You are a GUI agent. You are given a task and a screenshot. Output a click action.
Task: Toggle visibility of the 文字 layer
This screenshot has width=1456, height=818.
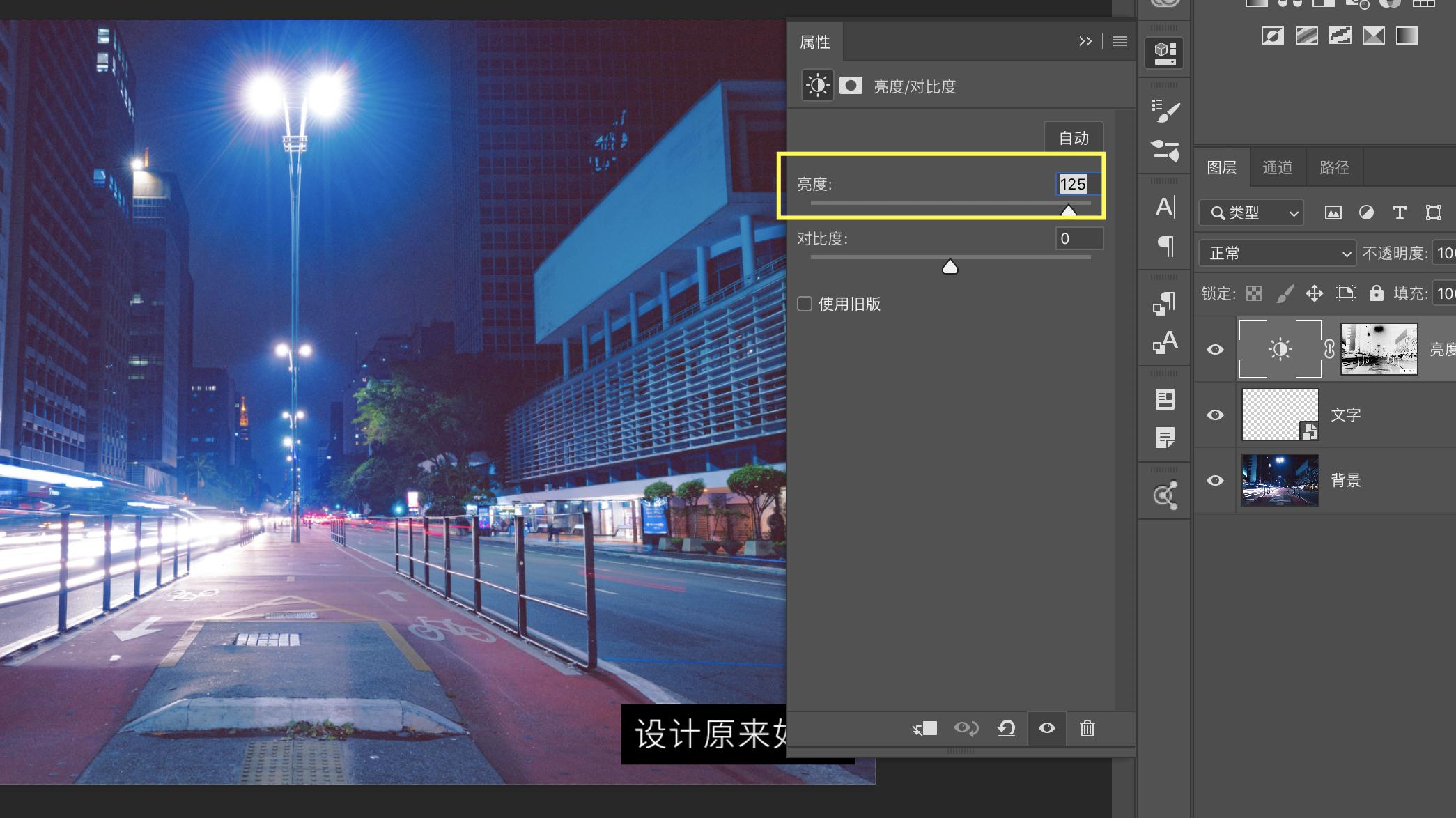pos(1214,415)
